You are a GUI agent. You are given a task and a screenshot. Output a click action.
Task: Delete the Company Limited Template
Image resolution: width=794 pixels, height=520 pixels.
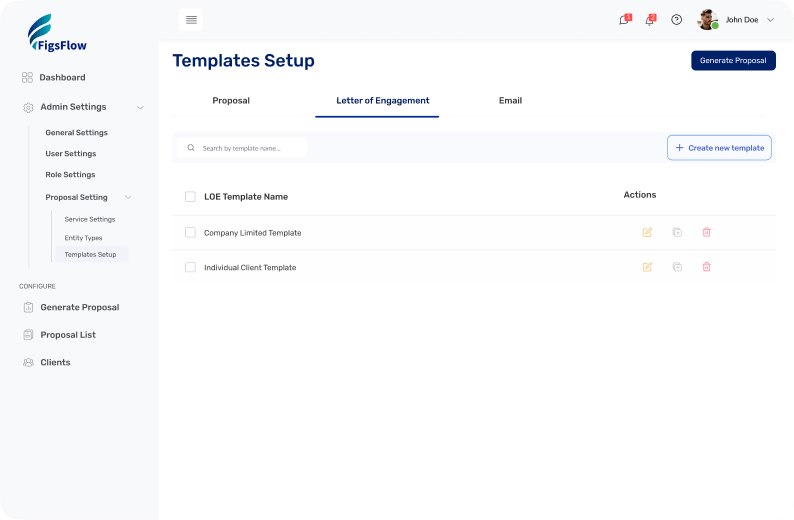707,232
